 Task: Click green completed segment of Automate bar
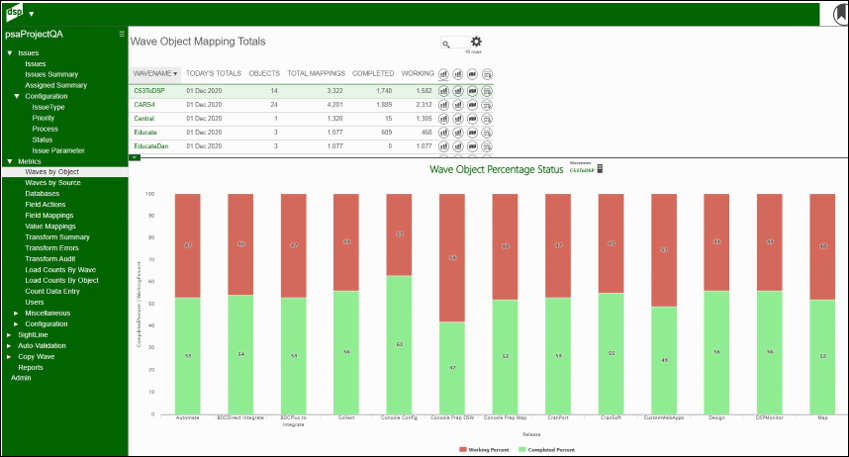click(187, 356)
